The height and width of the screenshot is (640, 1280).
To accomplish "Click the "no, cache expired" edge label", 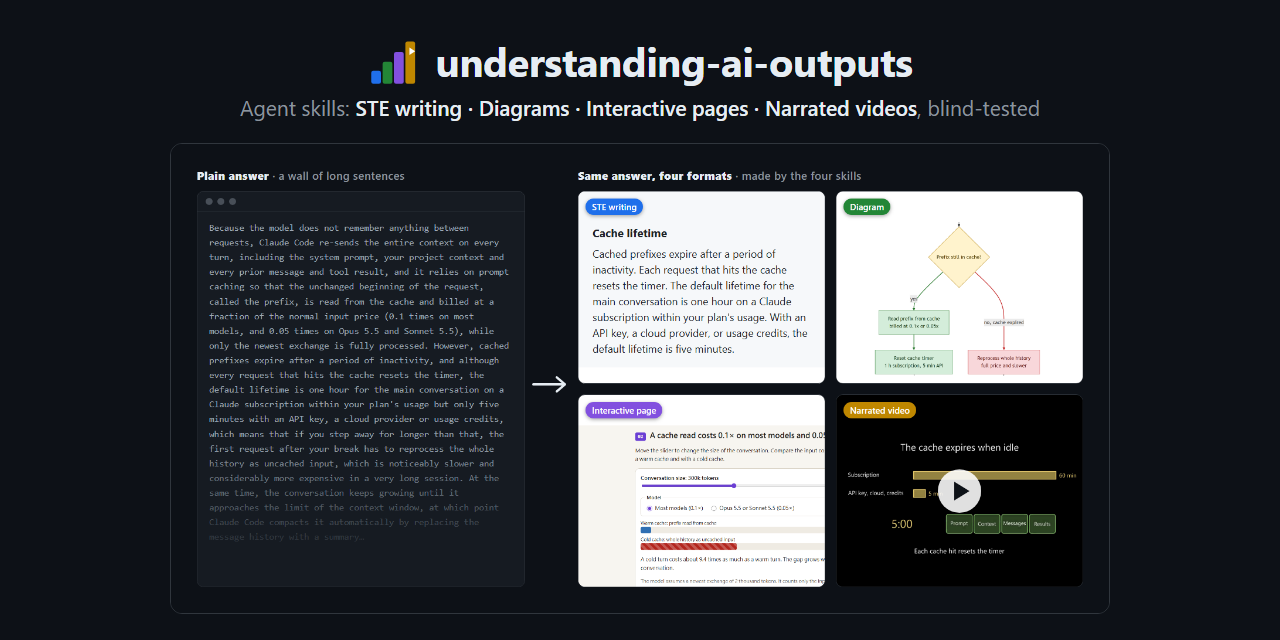I will click(x=1004, y=322).
